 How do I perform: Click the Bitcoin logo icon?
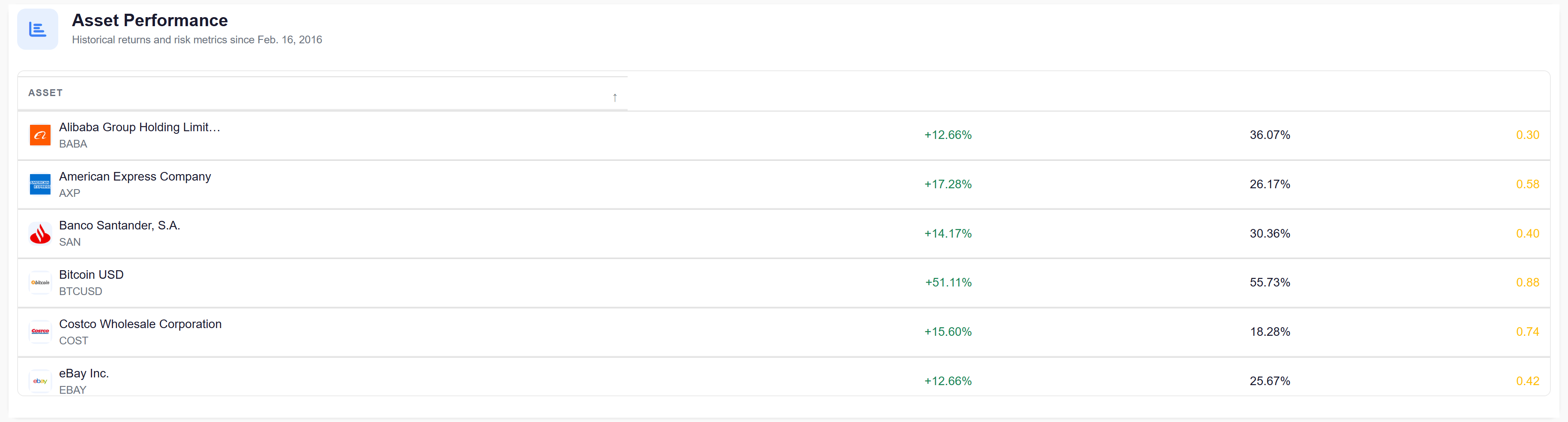(x=40, y=283)
